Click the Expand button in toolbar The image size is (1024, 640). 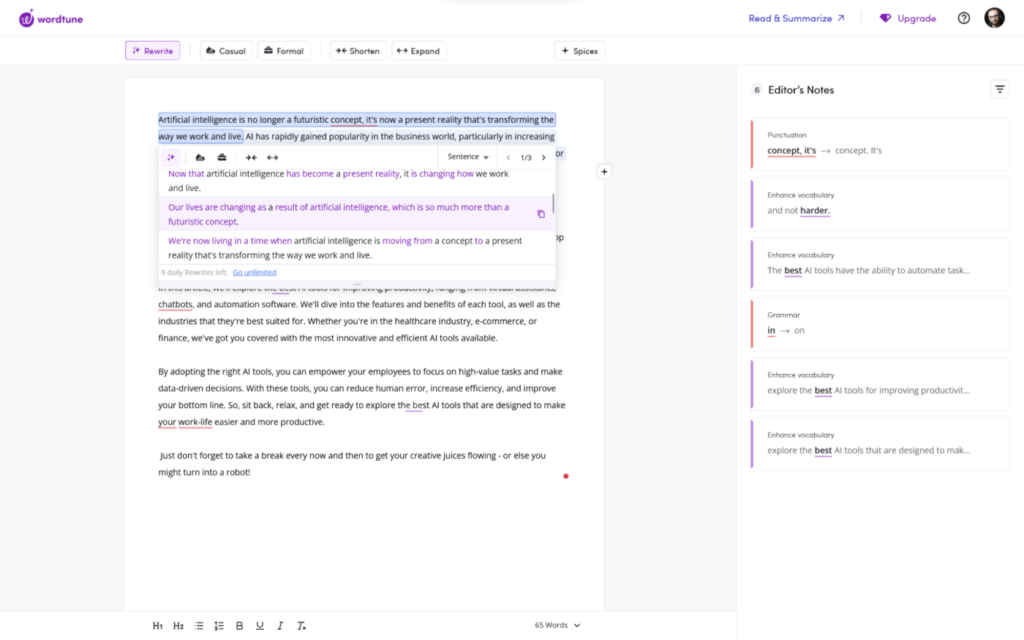pyautogui.click(x=419, y=51)
